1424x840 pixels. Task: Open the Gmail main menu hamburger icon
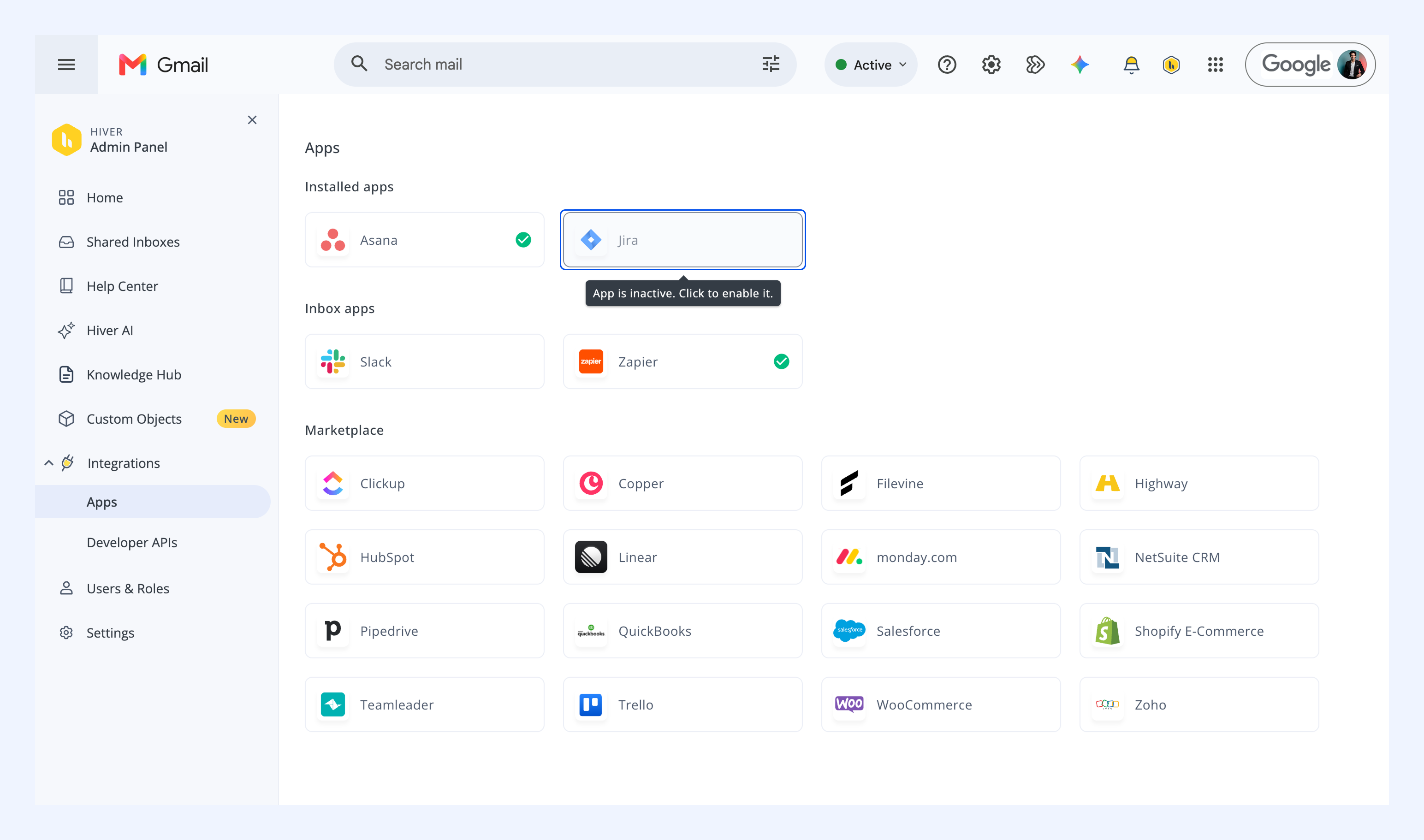(66, 65)
